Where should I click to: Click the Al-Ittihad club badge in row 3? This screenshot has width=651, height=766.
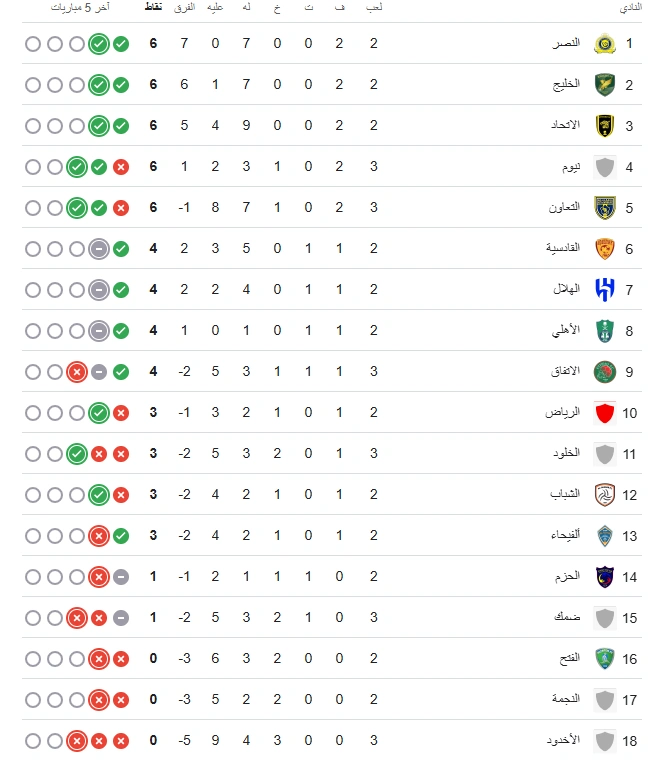click(605, 126)
